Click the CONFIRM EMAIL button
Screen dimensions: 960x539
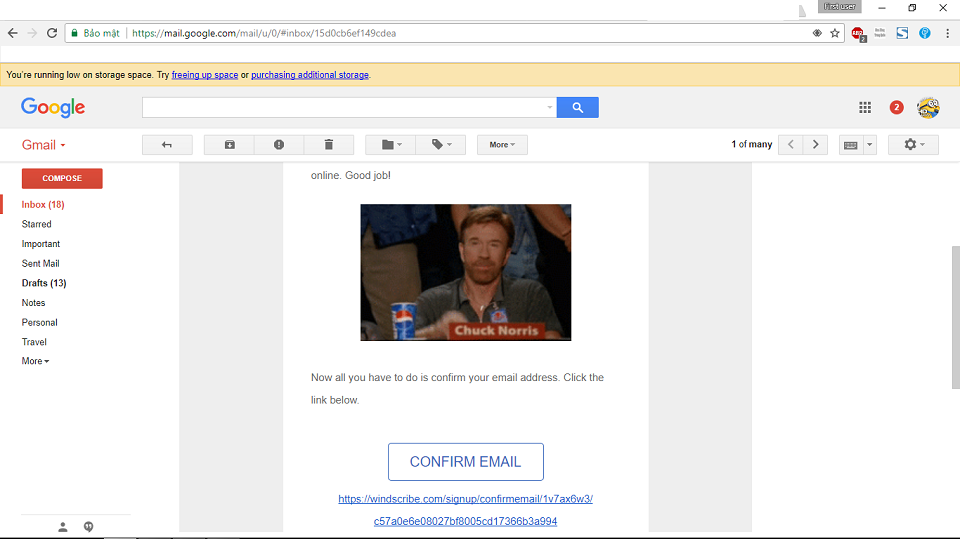click(465, 462)
